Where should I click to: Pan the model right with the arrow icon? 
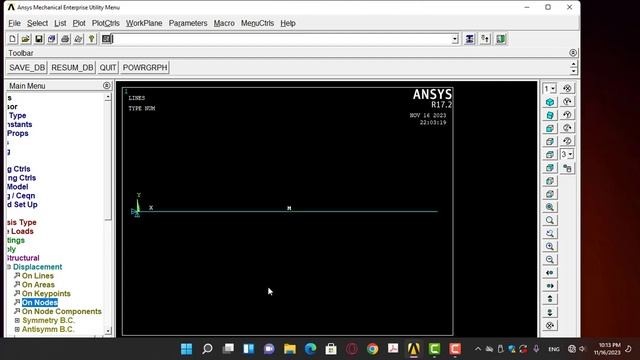(x=550, y=286)
